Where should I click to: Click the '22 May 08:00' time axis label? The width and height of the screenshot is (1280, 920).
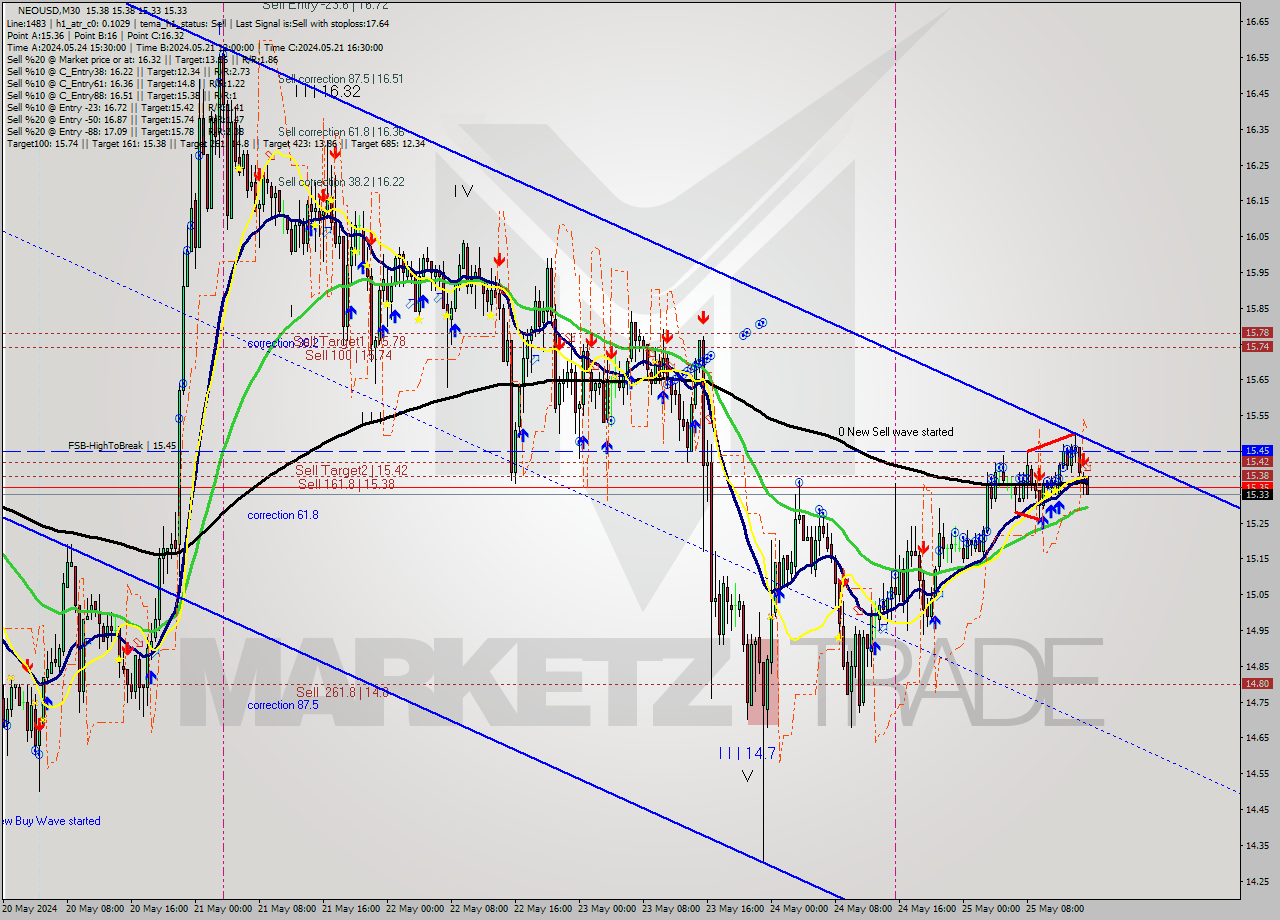pos(477,909)
